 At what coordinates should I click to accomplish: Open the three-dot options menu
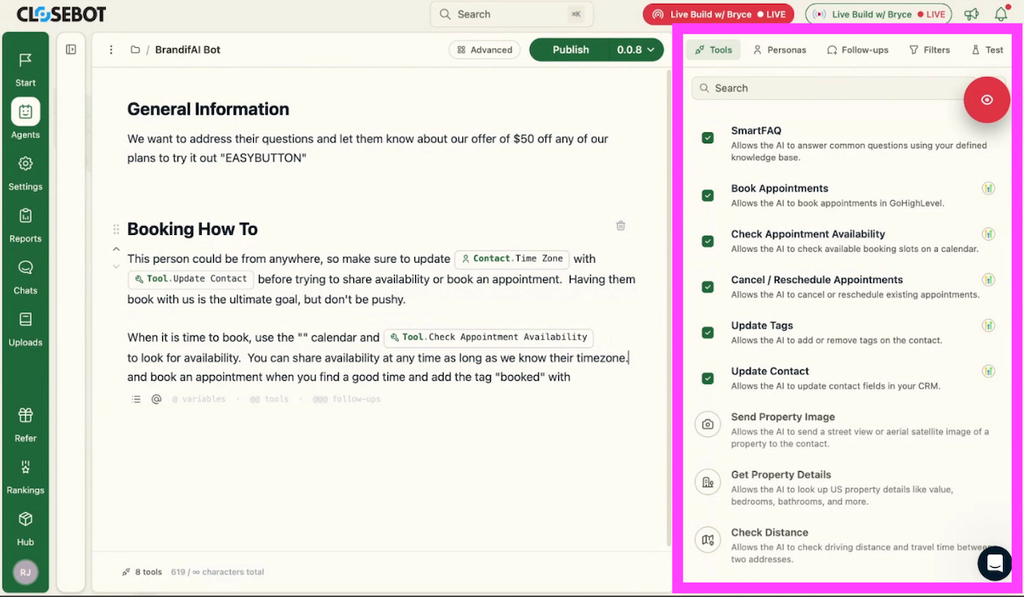pos(111,50)
